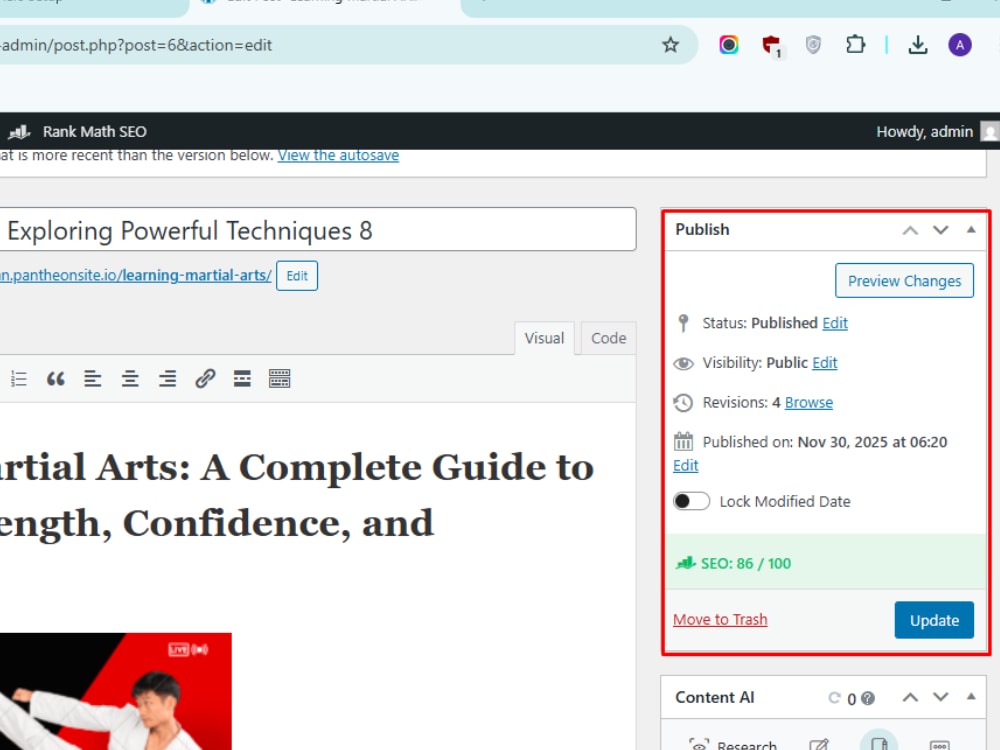1000x750 pixels.
Task: Move the post to Trash
Action: click(x=720, y=619)
